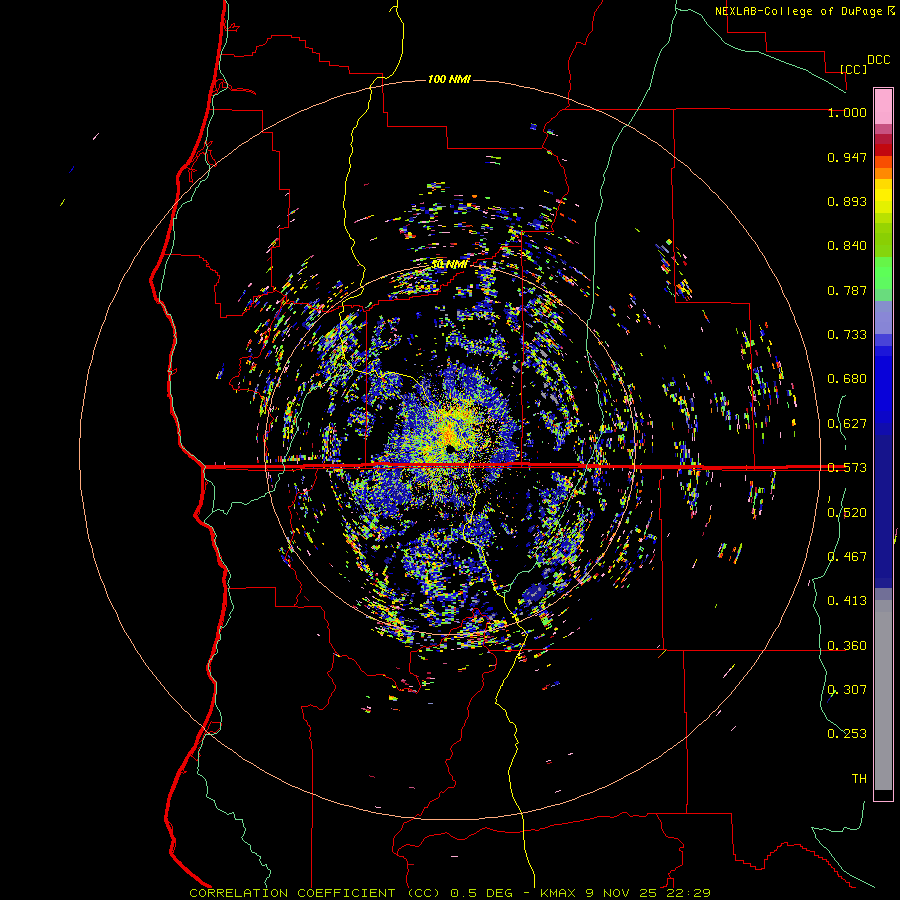Image resolution: width=900 pixels, height=900 pixels.
Task: Click the KMAX station identifier in the caption
Action: (x=557, y=893)
